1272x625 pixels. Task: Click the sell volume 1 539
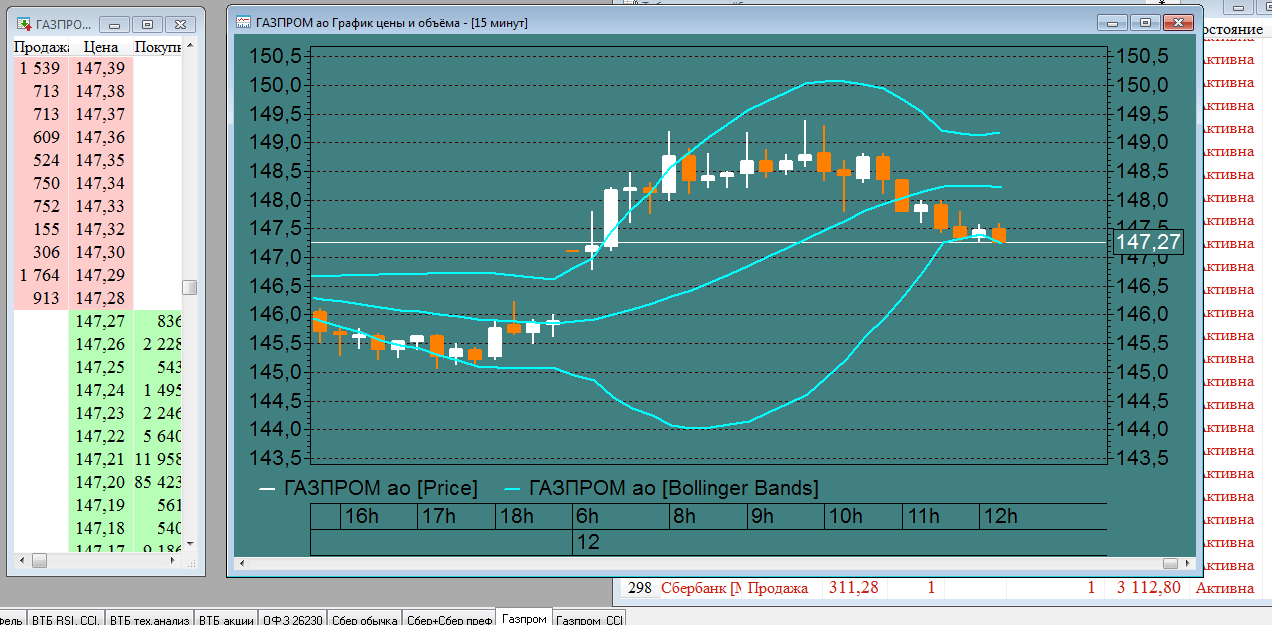point(41,68)
